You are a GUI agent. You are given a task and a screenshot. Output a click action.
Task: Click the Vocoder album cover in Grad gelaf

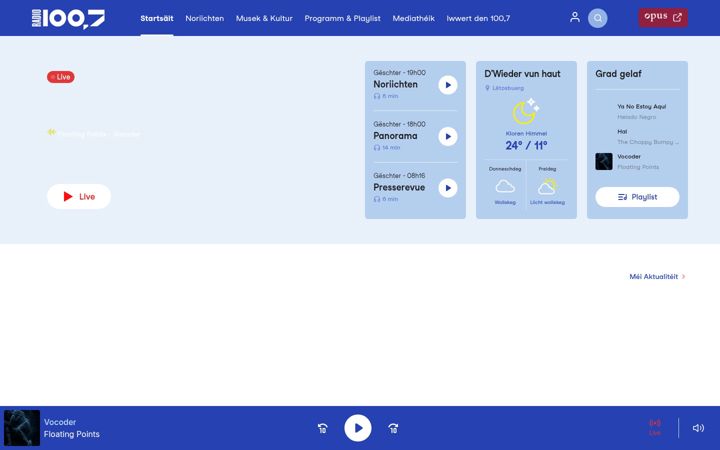(604, 162)
